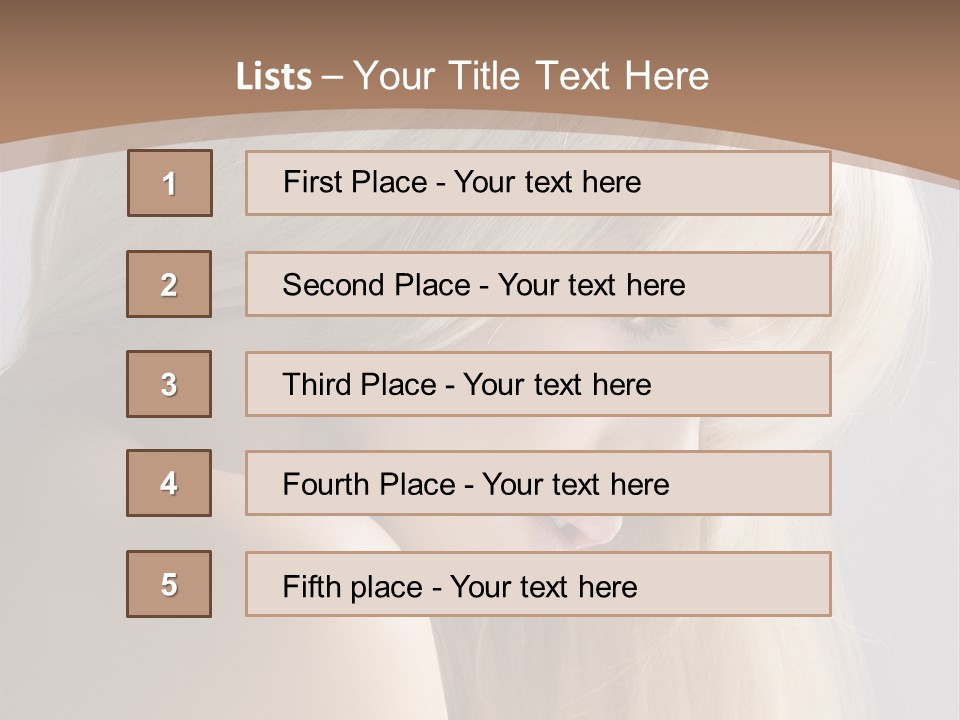
Task: Click the dash in the slide title
Action: click(333, 77)
